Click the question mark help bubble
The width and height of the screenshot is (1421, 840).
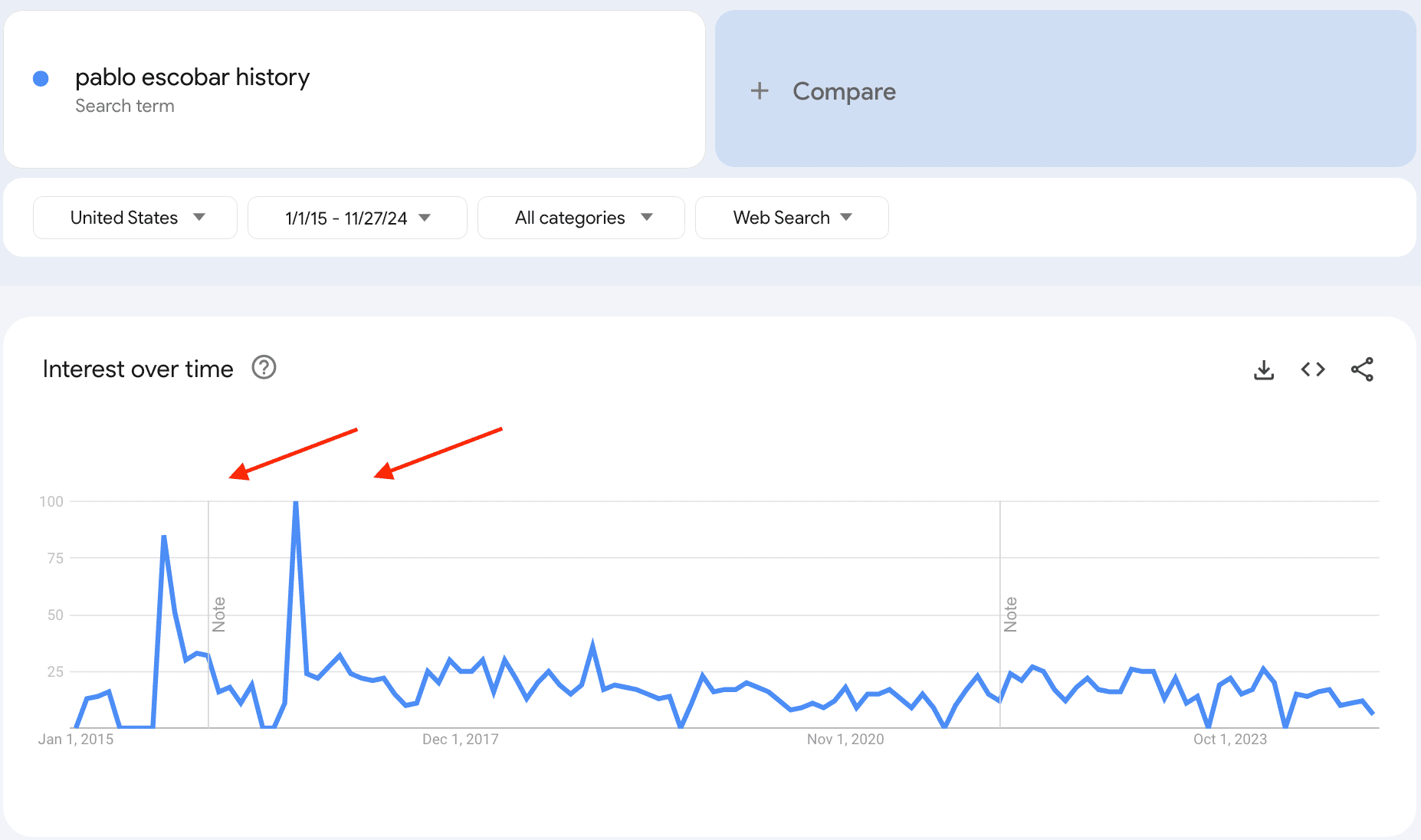[263, 368]
